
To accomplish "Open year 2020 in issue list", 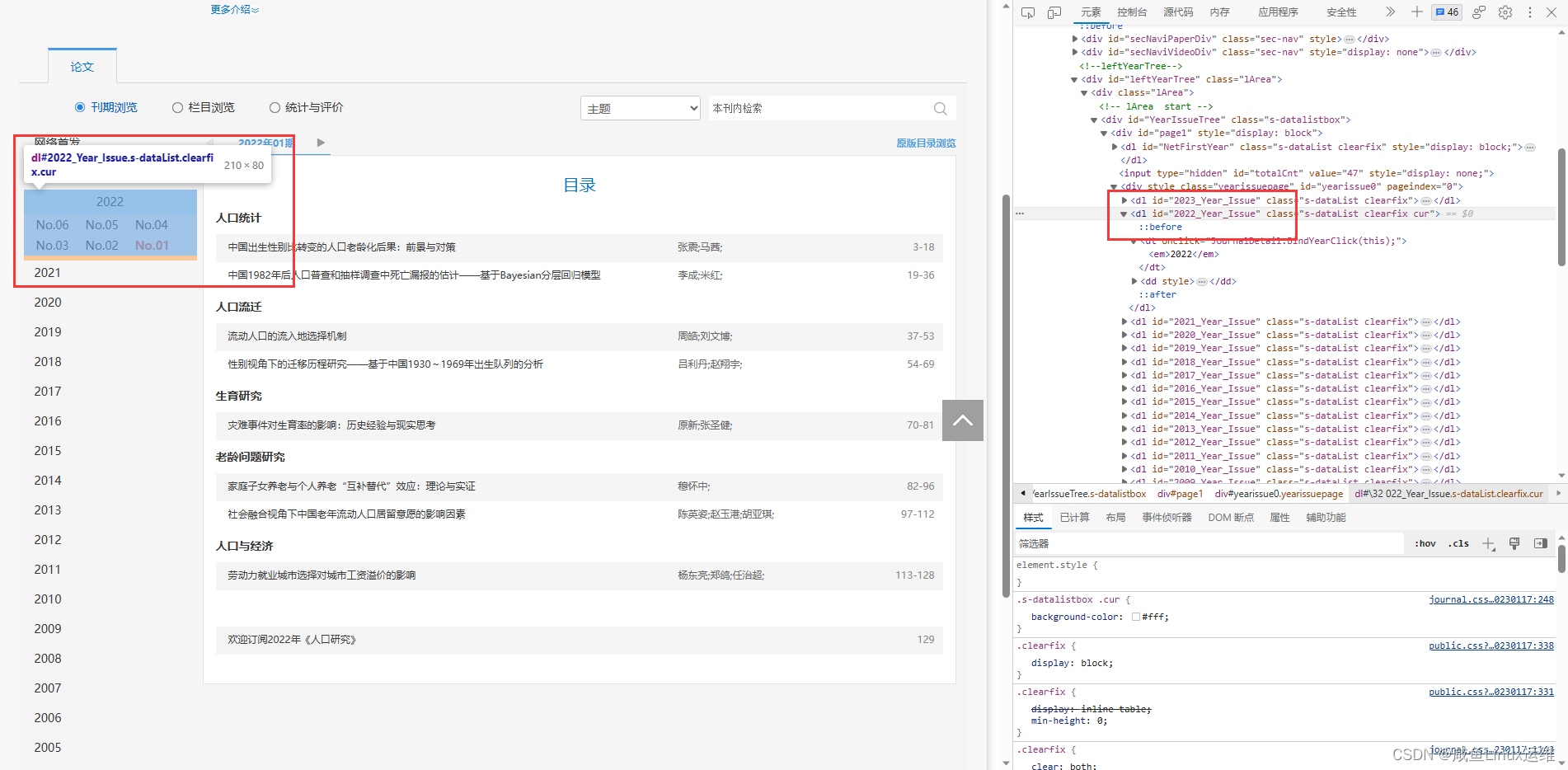I will coord(48,302).
